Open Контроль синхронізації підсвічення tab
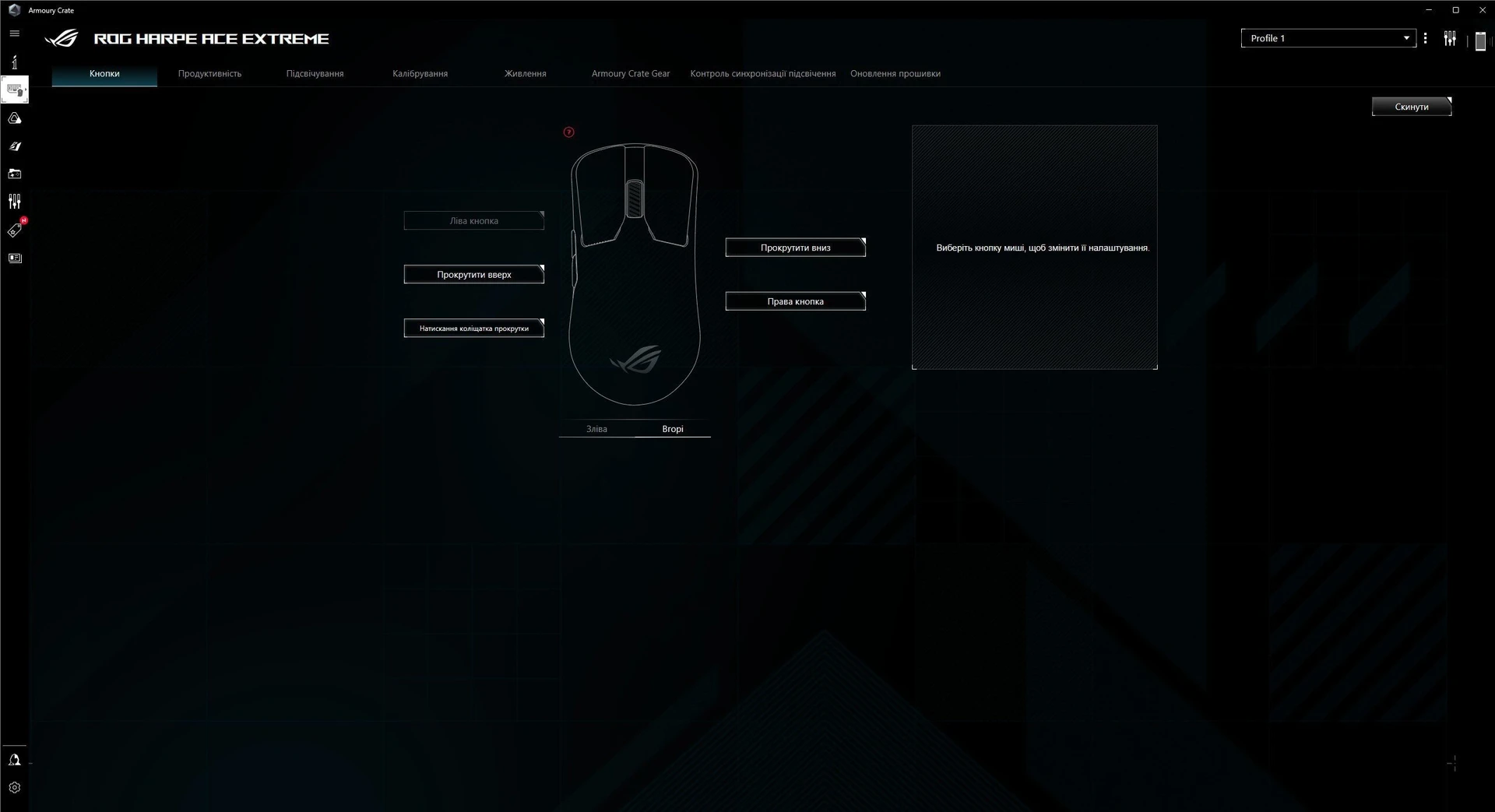 [762, 74]
